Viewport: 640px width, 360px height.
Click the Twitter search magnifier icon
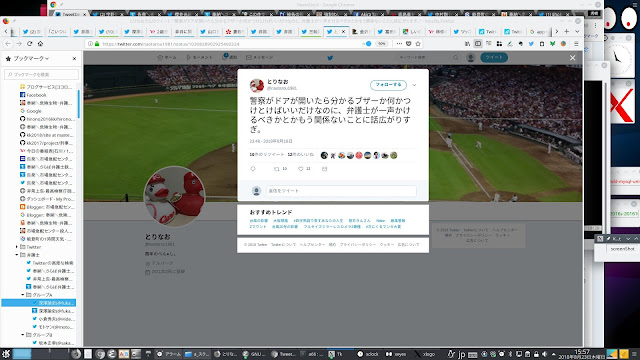point(456,58)
